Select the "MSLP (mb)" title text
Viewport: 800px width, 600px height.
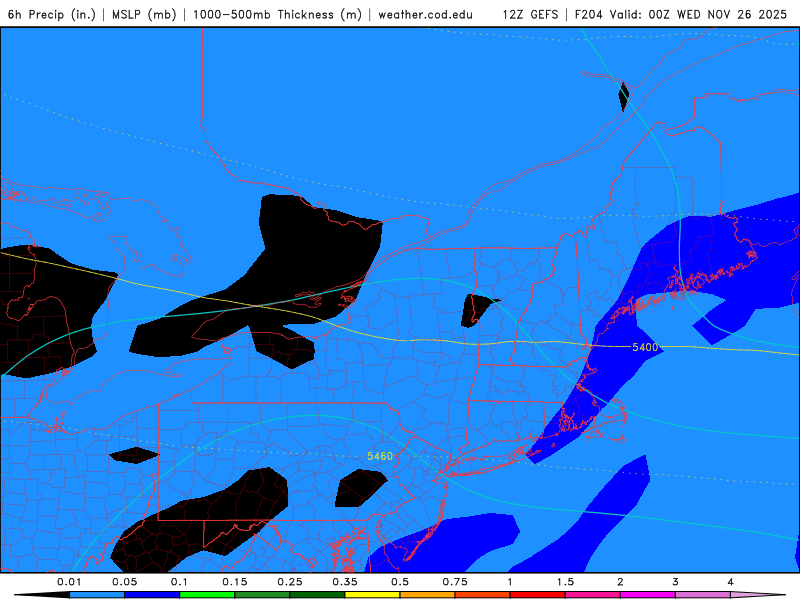tap(144, 14)
